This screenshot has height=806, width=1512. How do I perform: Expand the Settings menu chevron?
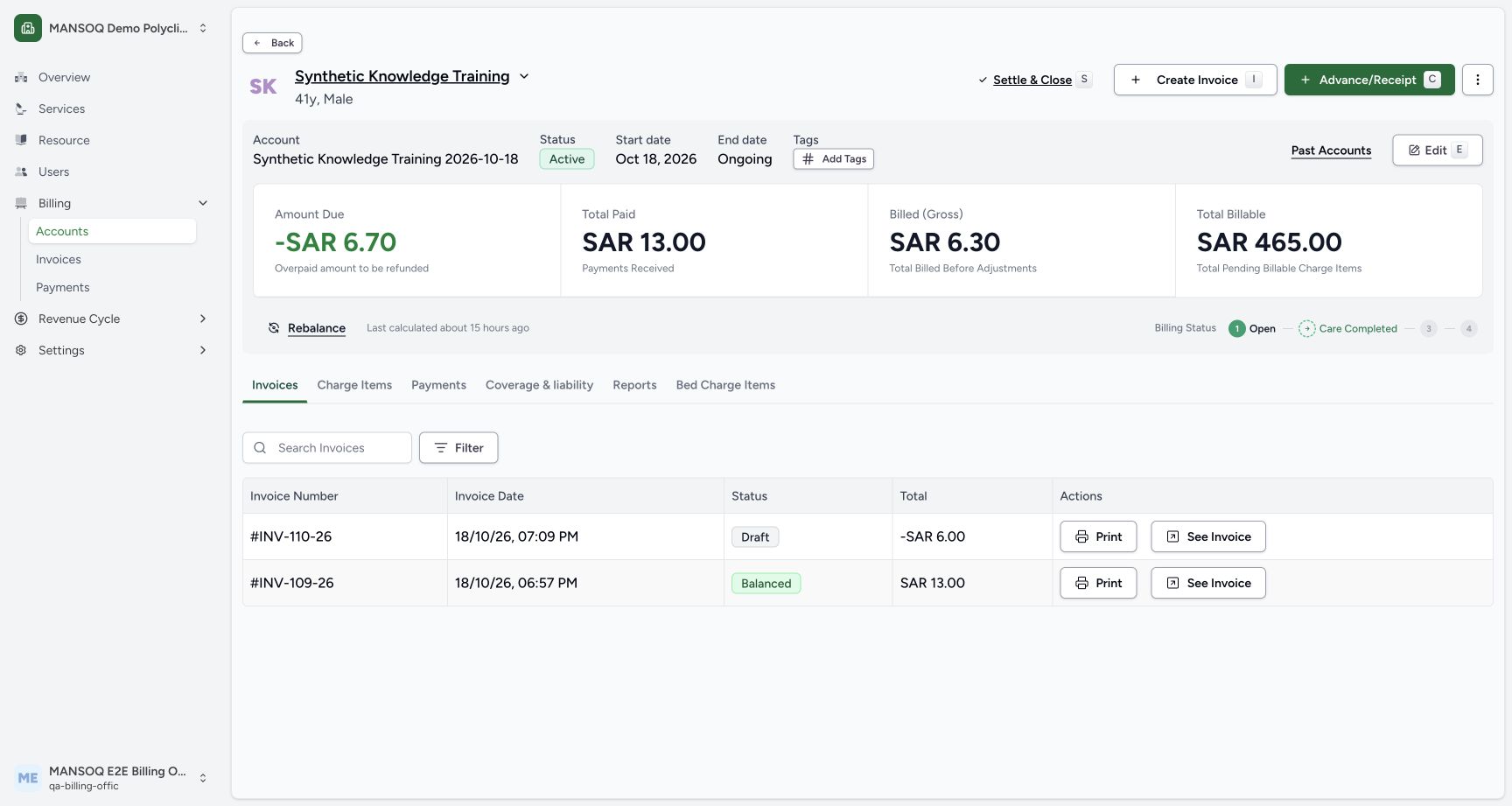click(203, 350)
